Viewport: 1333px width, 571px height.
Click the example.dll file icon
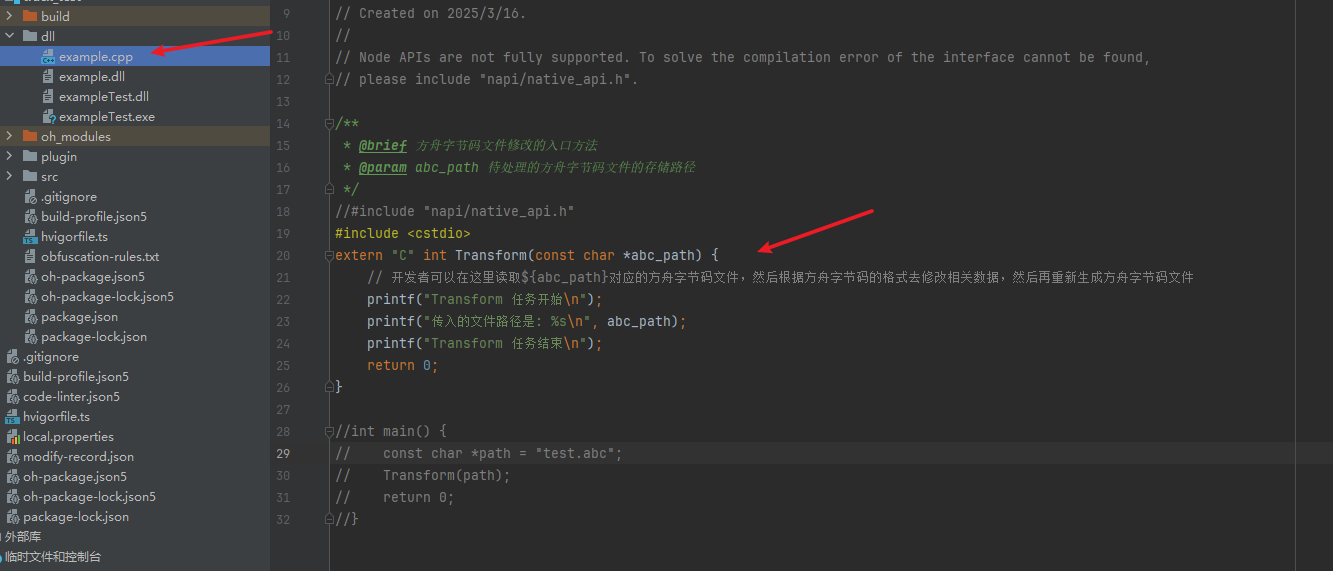(x=48, y=77)
